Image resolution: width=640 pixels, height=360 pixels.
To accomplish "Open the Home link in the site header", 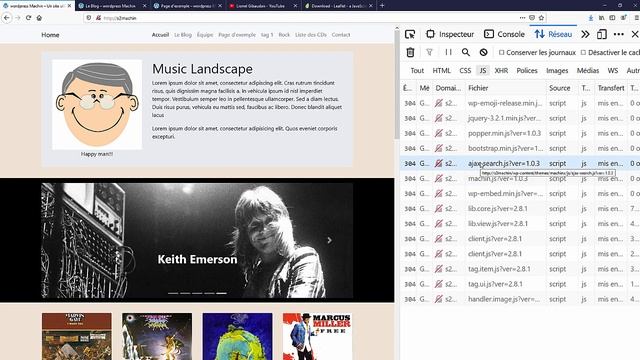I will click(50, 35).
